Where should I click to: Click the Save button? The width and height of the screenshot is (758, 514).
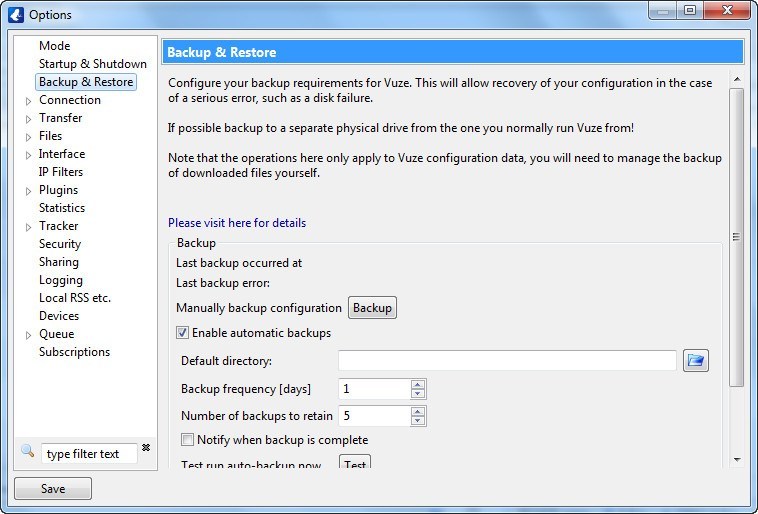53,488
